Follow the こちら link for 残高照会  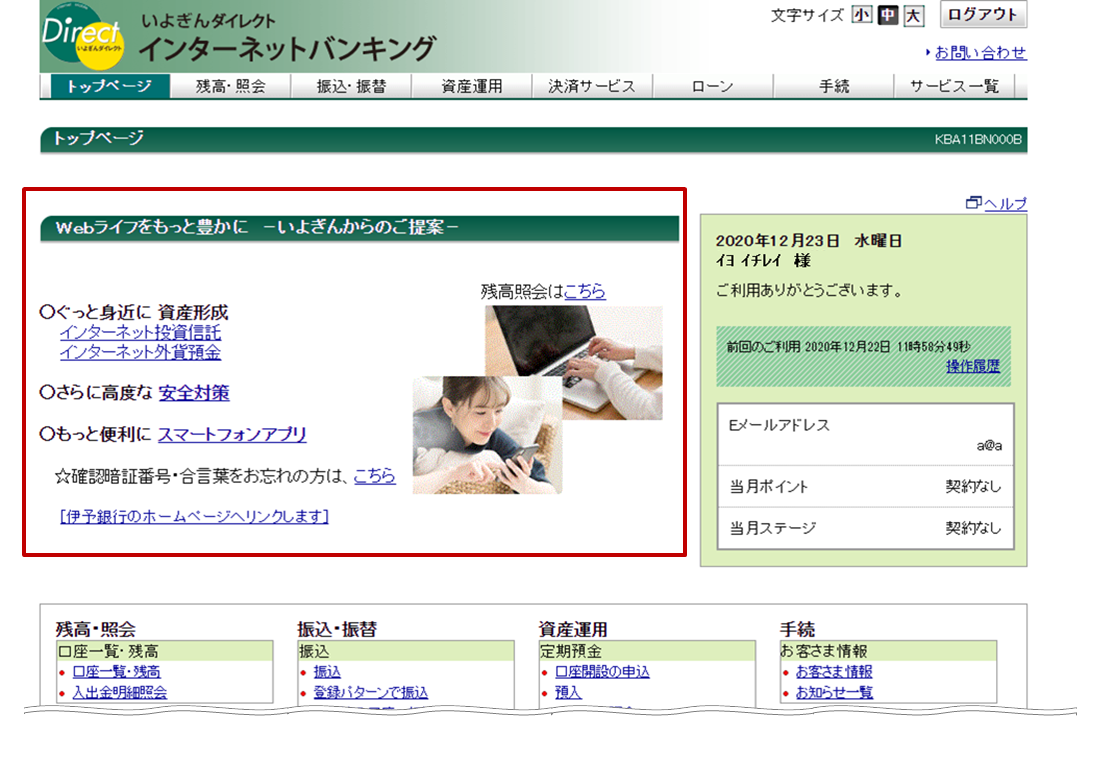tap(585, 291)
